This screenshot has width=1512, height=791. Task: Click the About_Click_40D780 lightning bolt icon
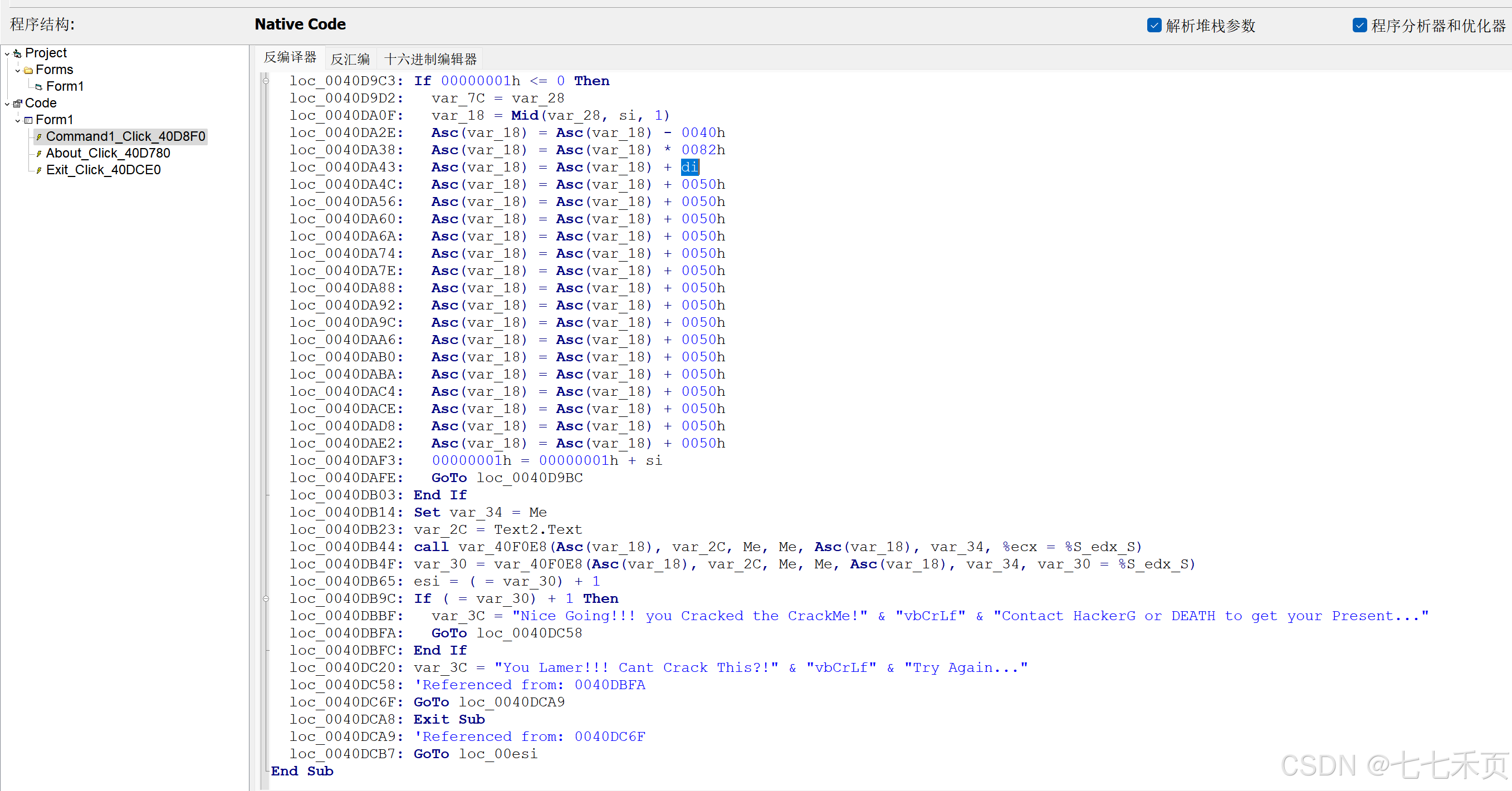point(39,154)
